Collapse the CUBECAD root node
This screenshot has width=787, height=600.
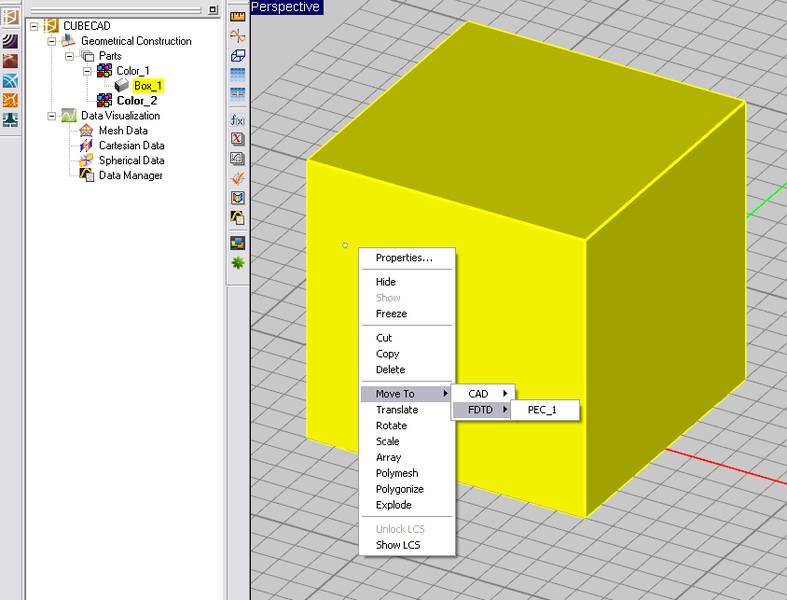click(x=35, y=26)
